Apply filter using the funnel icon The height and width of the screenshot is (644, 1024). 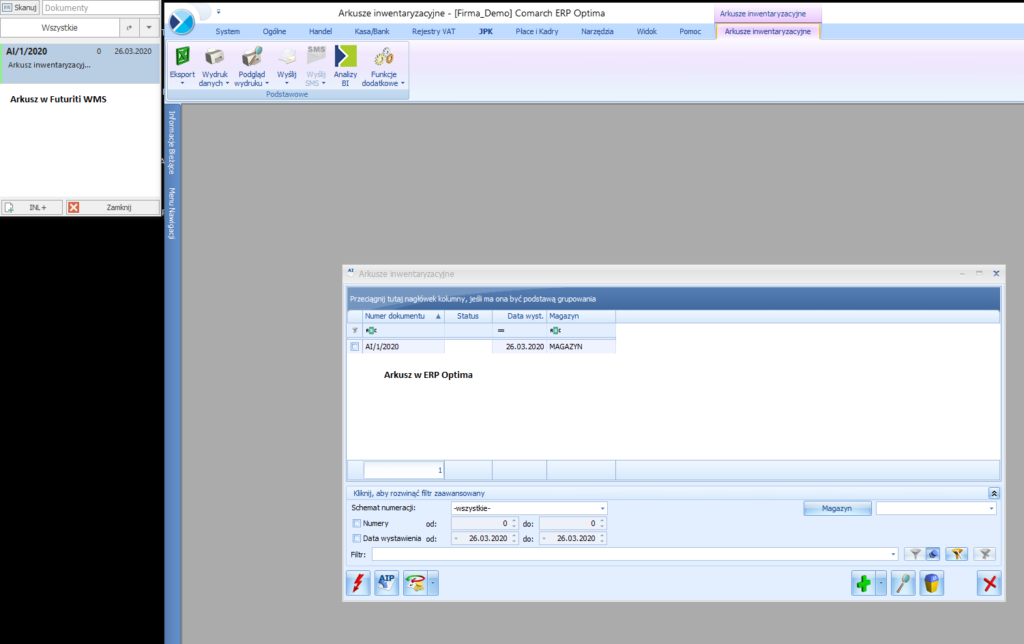click(915, 555)
